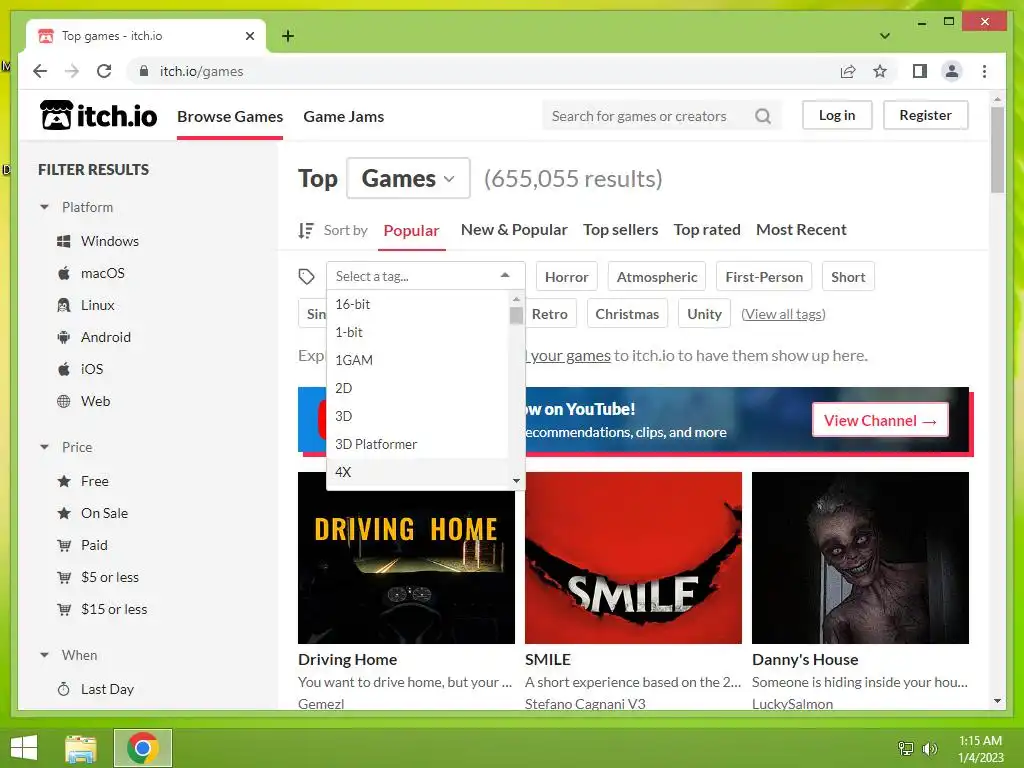Click the browser forward arrow
This screenshot has height=768, width=1024.
click(x=72, y=71)
